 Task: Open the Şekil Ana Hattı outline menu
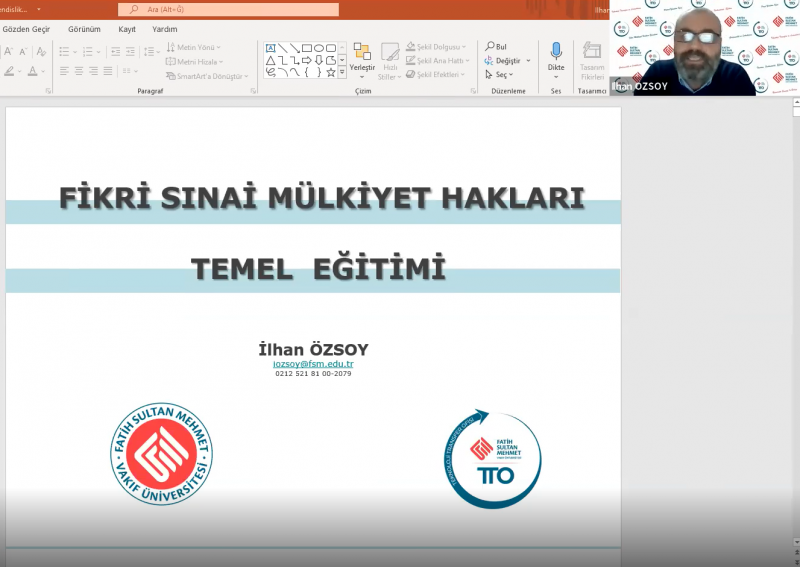tap(438, 61)
